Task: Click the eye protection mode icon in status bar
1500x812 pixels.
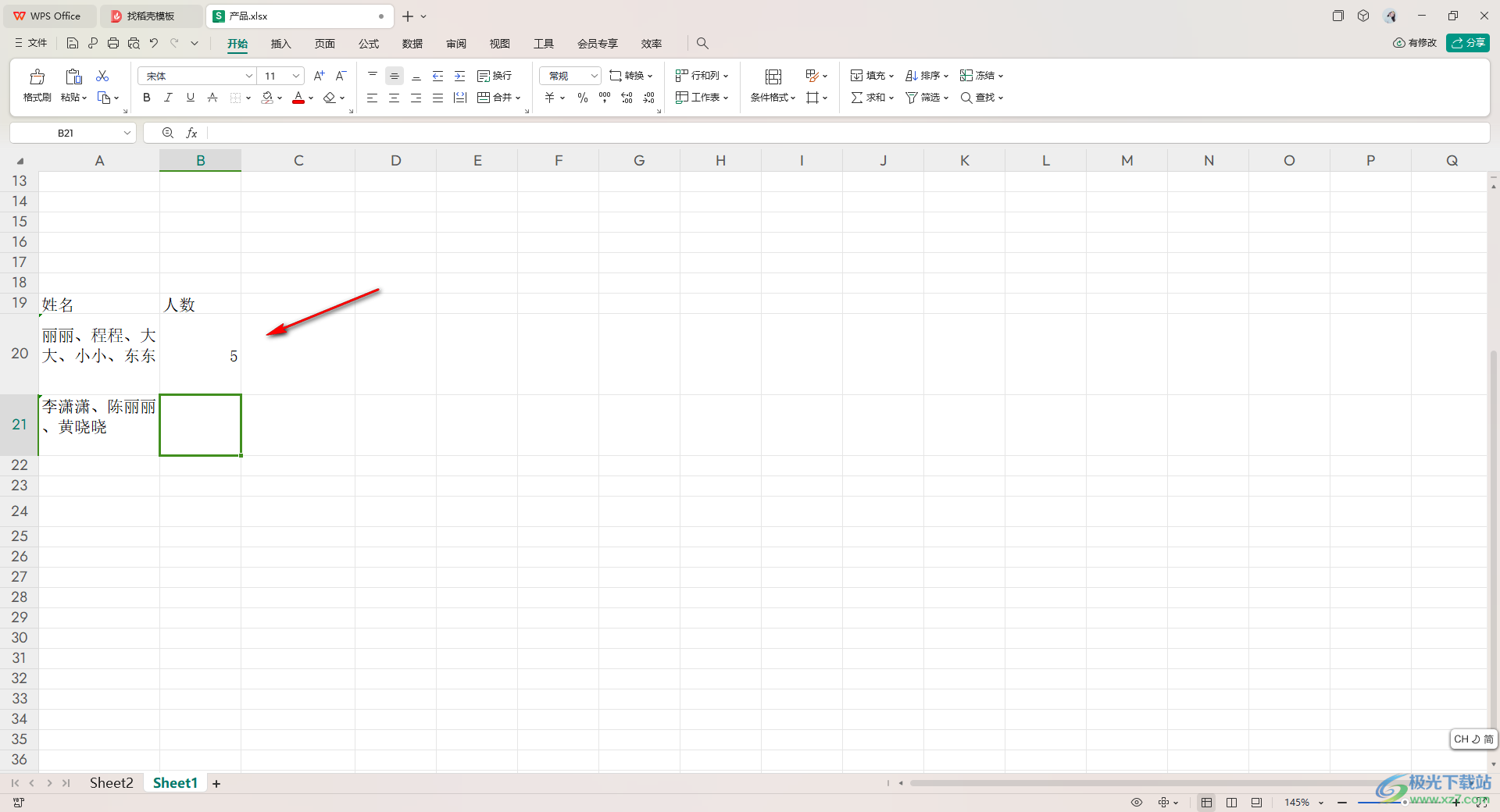Action: click(x=1137, y=802)
